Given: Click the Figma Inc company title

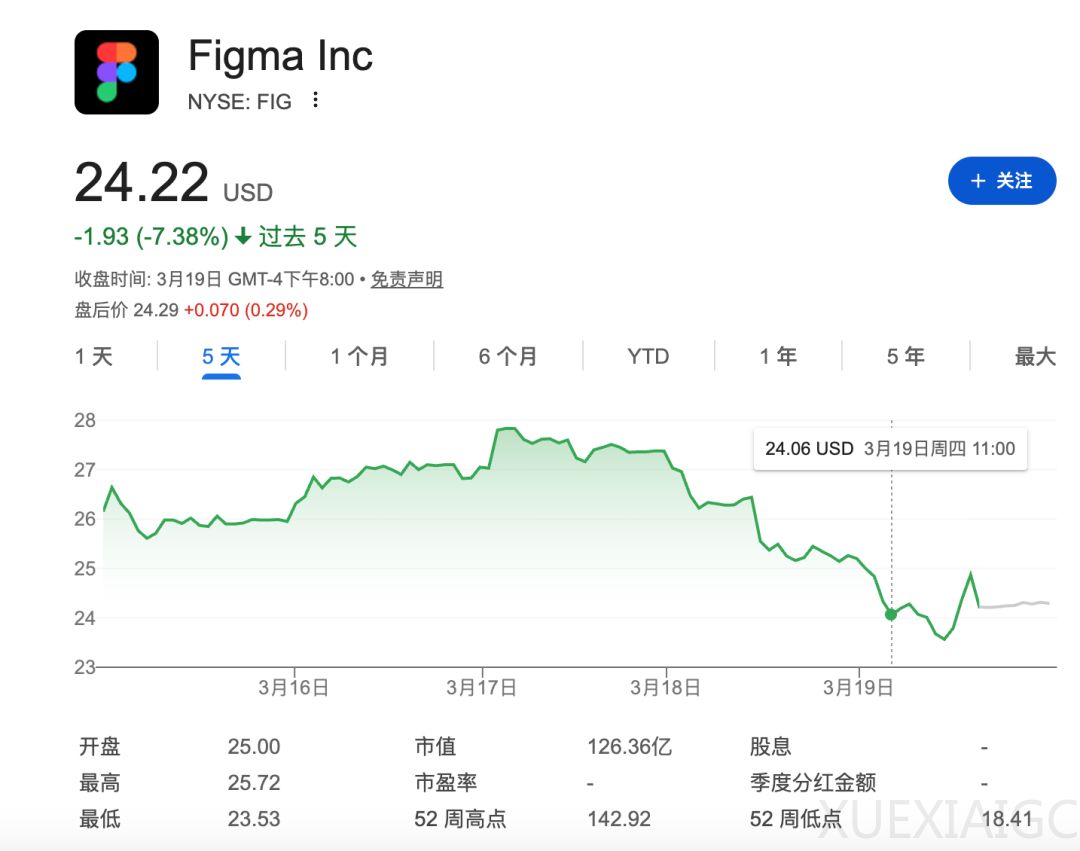Looking at the screenshot, I should pyautogui.click(x=281, y=56).
